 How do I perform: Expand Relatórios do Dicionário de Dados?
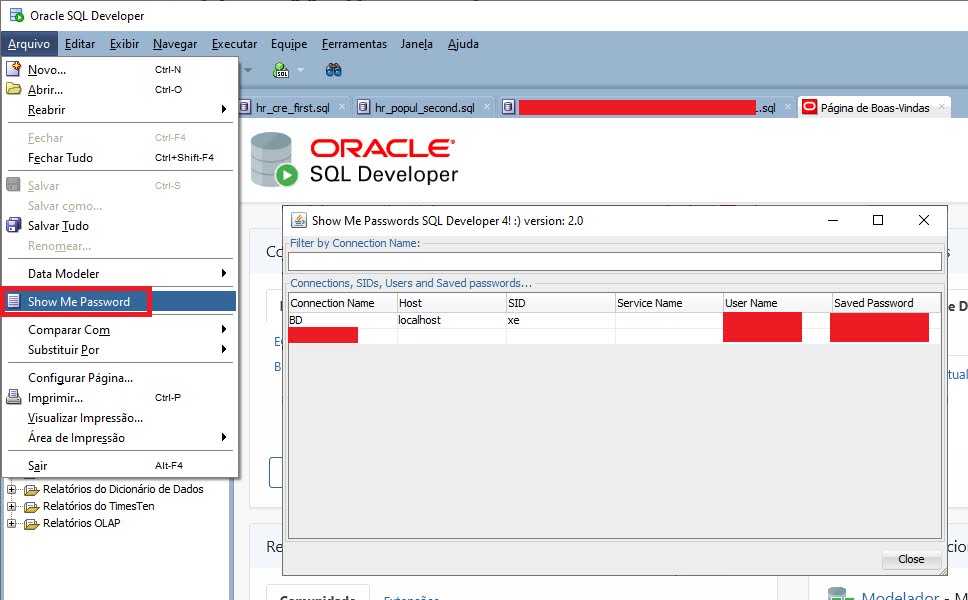(x=10, y=489)
